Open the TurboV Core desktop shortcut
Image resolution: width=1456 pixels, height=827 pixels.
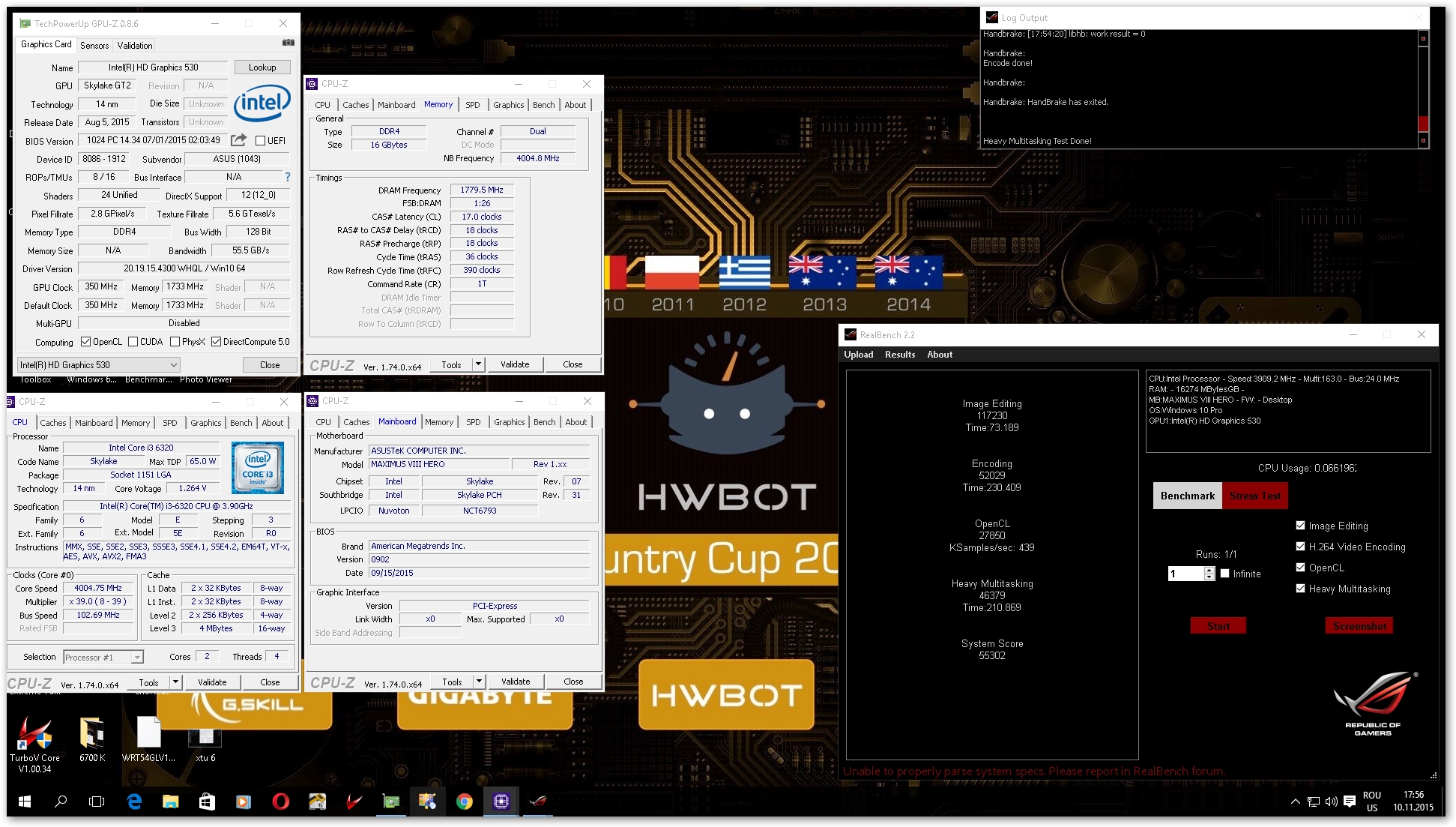34,745
